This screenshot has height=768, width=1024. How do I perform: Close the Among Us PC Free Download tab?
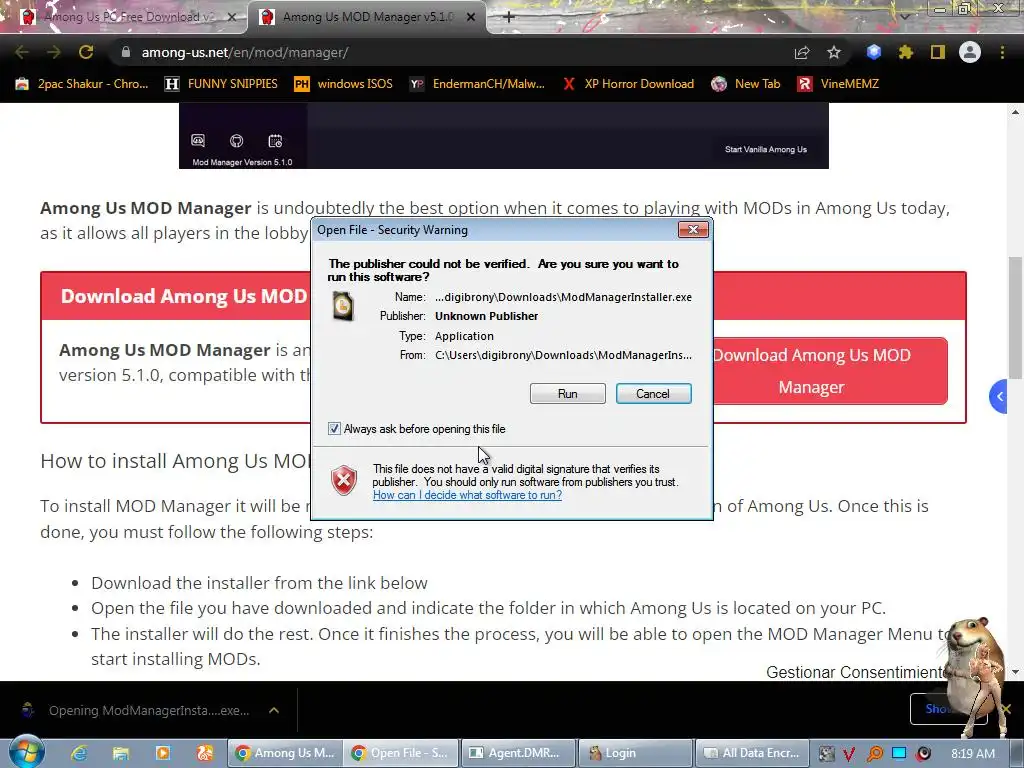231,17
